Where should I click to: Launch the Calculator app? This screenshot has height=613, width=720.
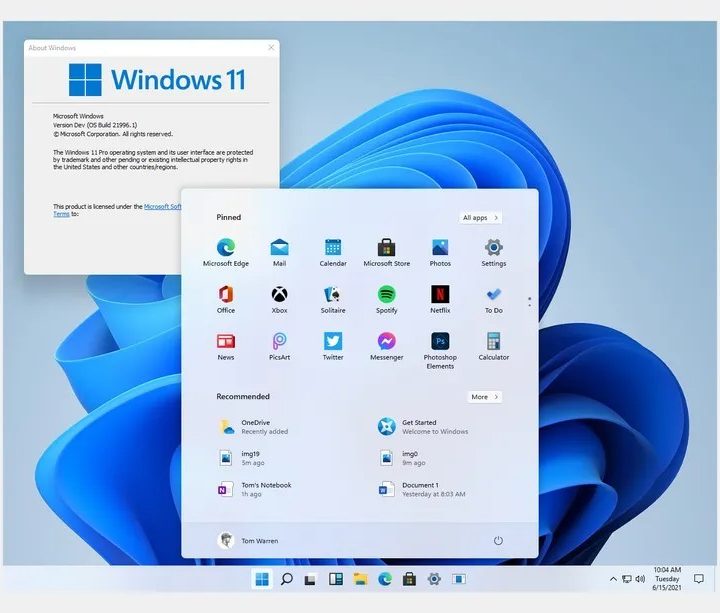point(494,346)
